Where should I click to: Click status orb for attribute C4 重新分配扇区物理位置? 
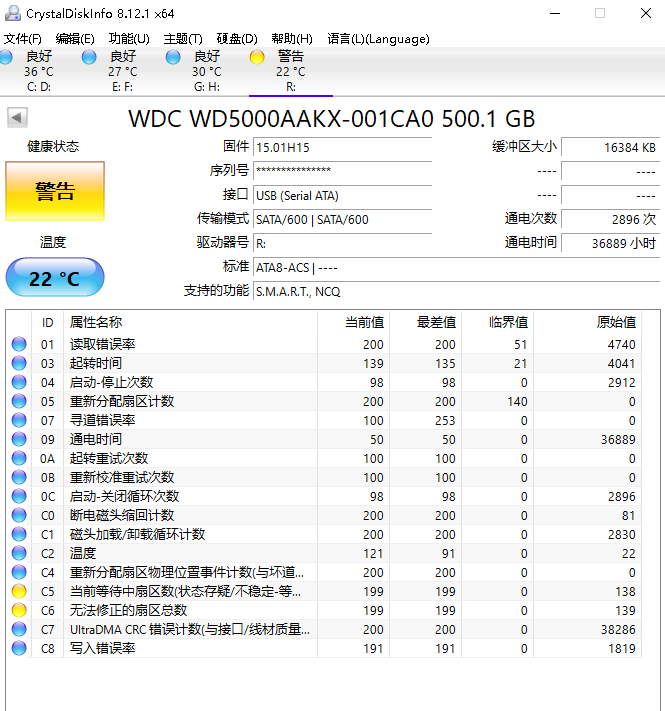click(x=19, y=573)
